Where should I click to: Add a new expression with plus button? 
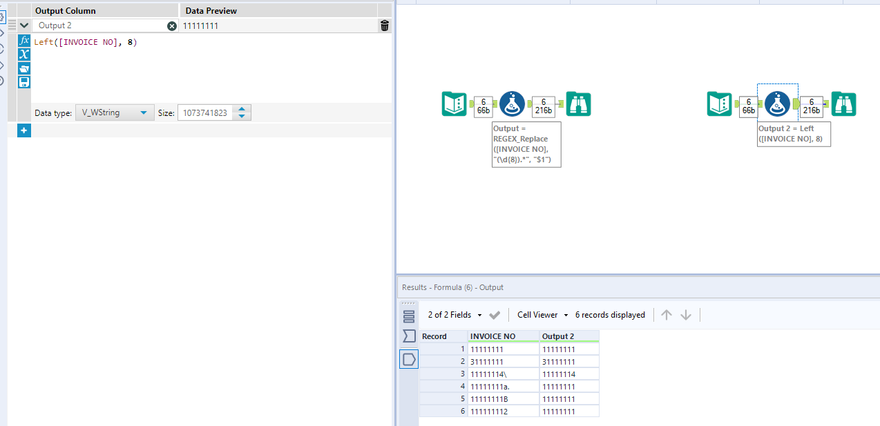(x=24, y=131)
